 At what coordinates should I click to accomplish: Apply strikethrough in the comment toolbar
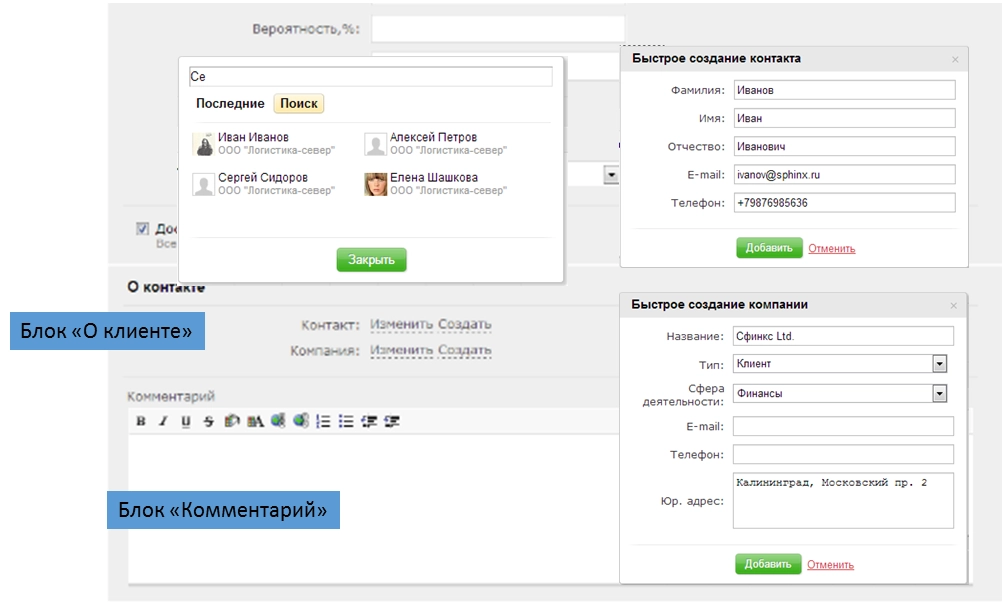click(208, 422)
